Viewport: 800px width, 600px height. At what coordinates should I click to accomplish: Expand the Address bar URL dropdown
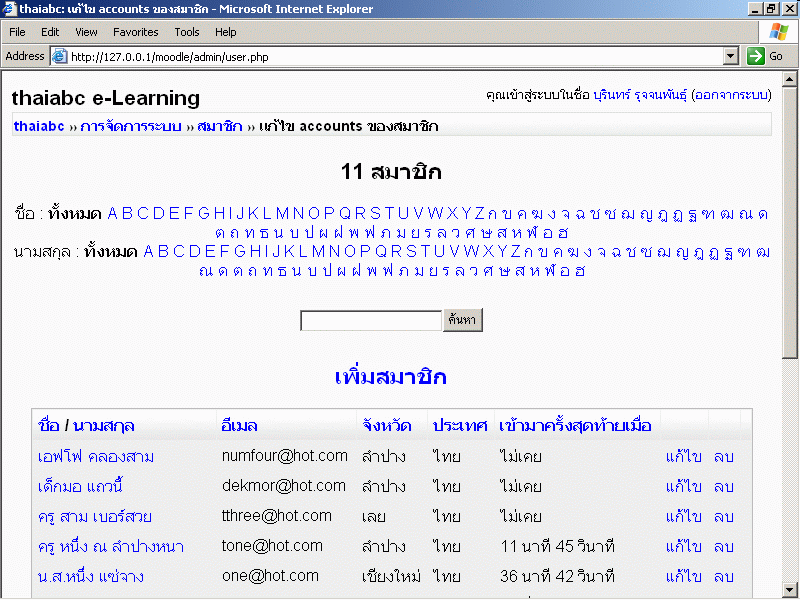point(730,57)
